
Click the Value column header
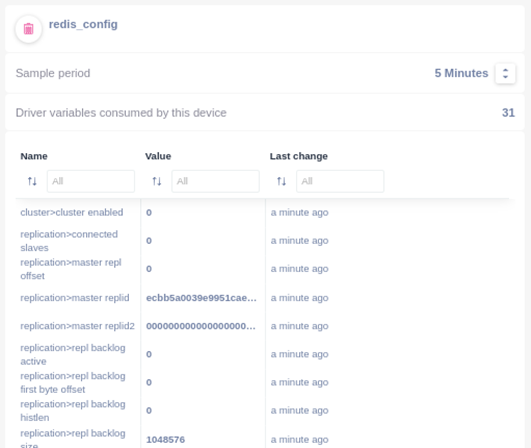coord(158,156)
